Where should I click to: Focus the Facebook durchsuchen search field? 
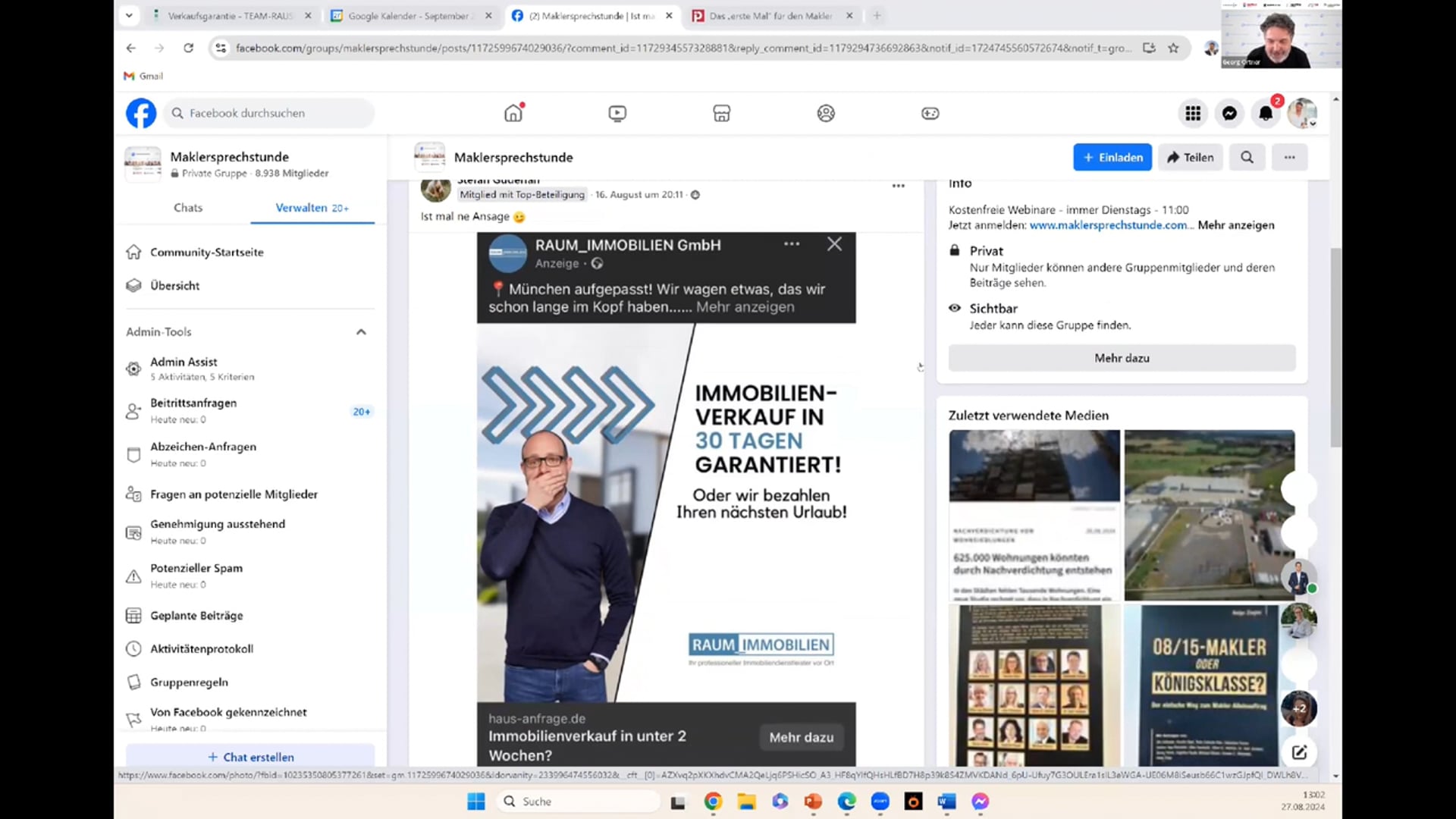(x=268, y=113)
